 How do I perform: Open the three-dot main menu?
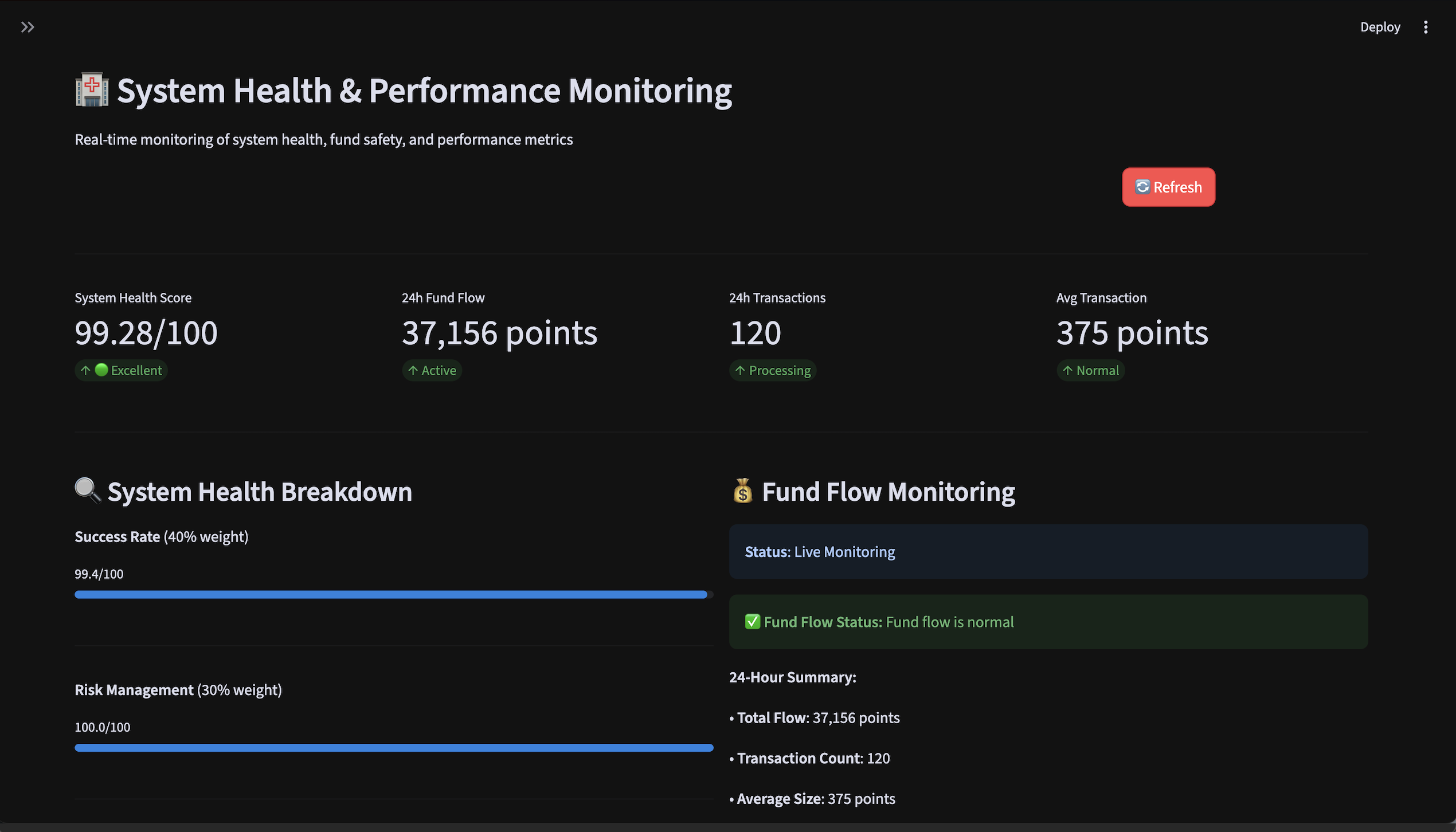1425,27
